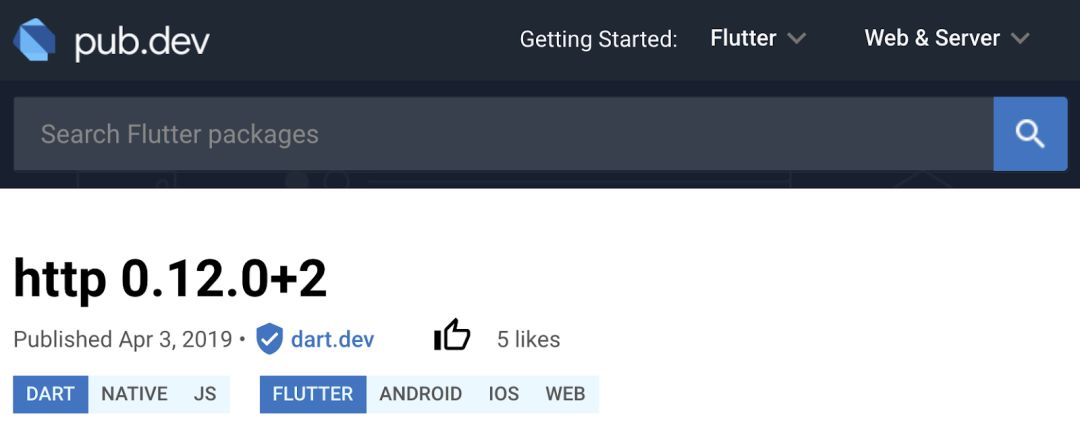The height and width of the screenshot is (429, 1080).
Task: Select the NATIVE platform tag
Action: (x=134, y=394)
